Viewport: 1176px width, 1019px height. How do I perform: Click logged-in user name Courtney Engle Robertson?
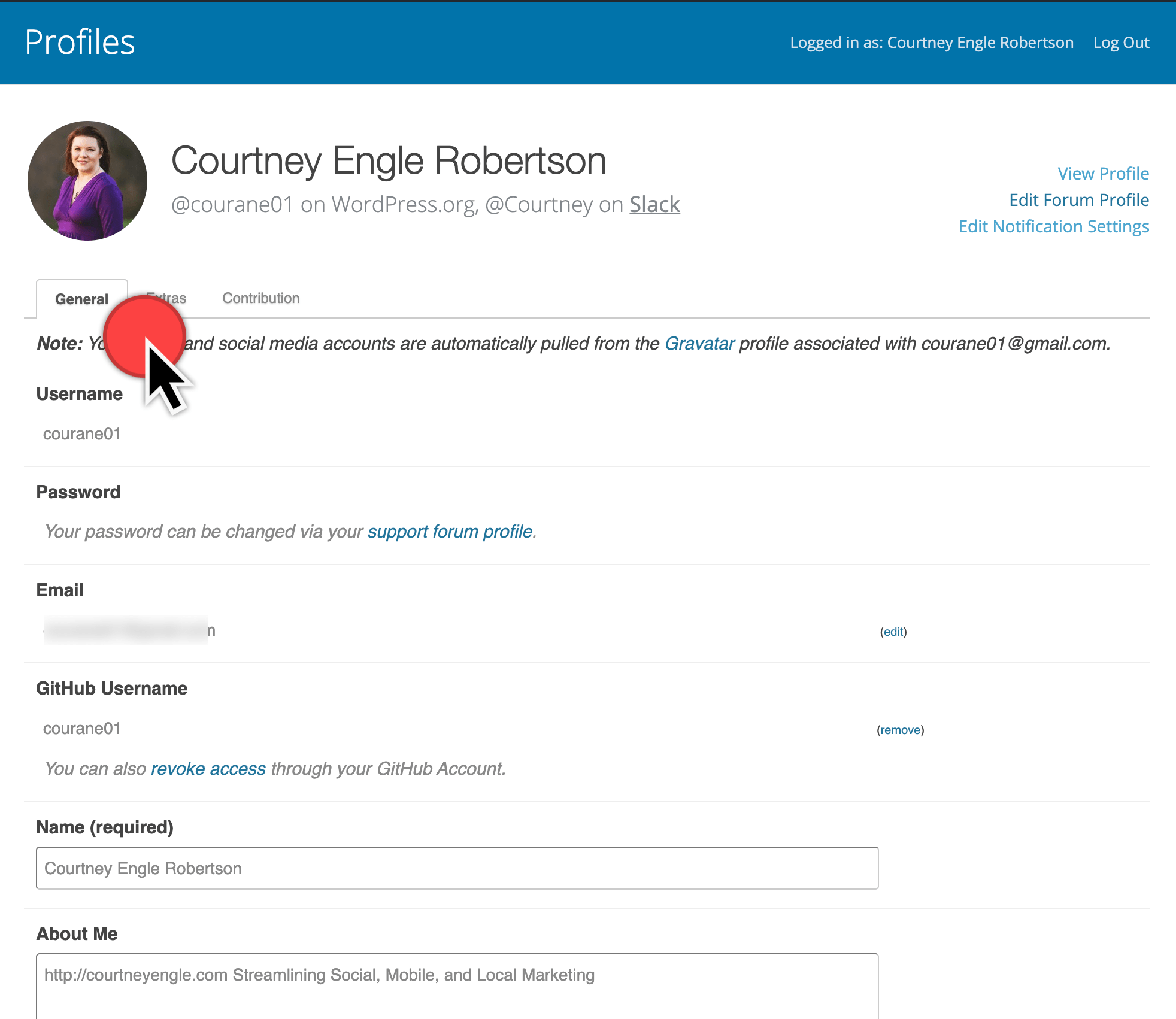[x=980, y=43]
